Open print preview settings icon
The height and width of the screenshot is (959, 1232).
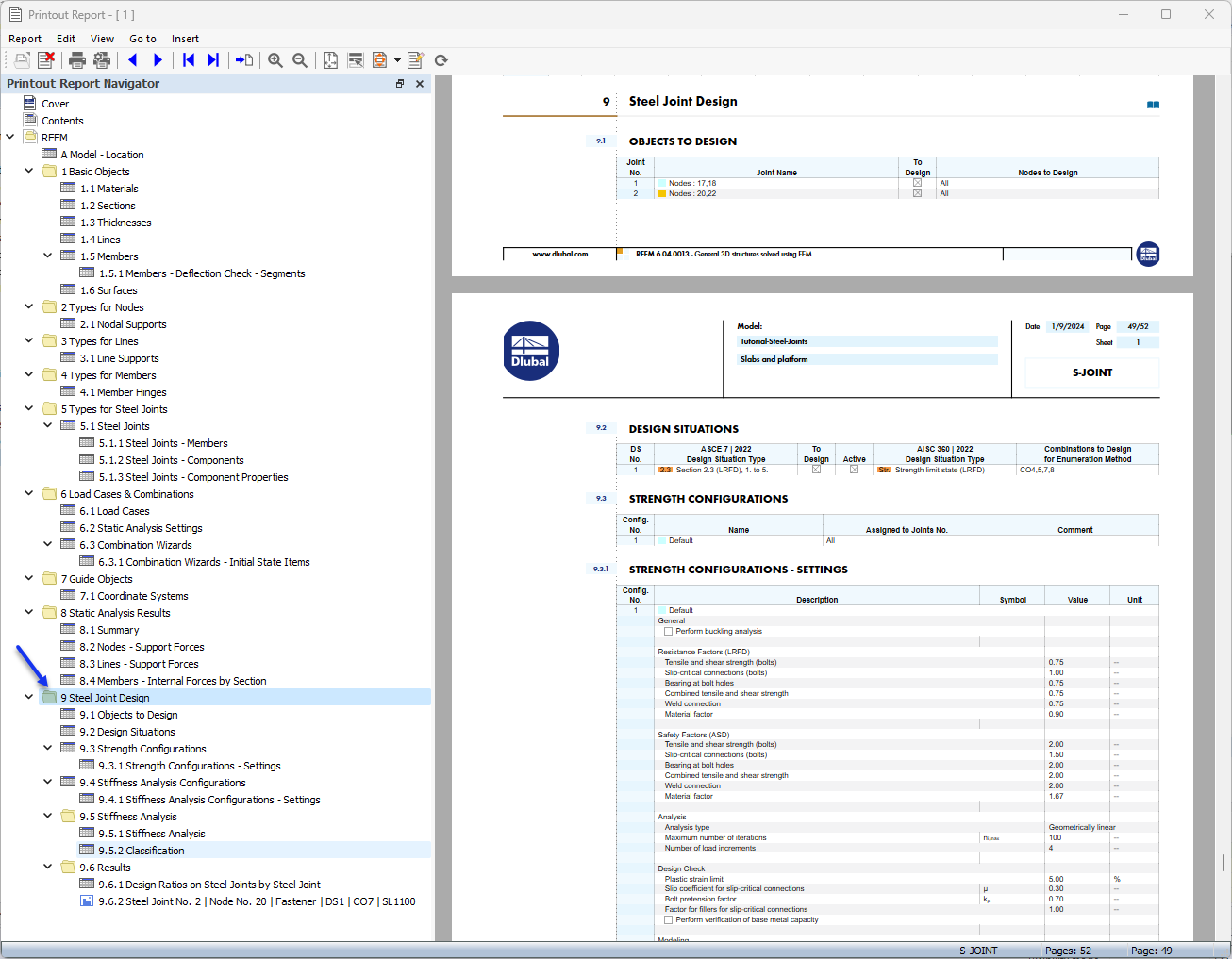click(101, 59)
